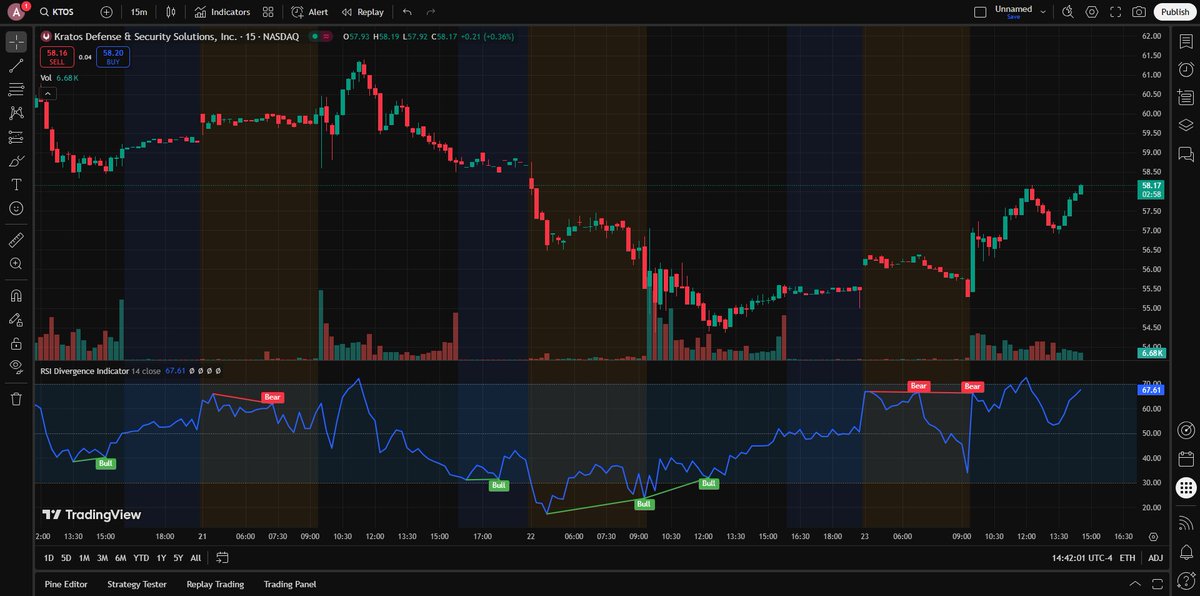Image resolution: width=1200 pixels, height=596 pixels.
Task: Select the ruler measure tool
Action: [x=16, y=240]
